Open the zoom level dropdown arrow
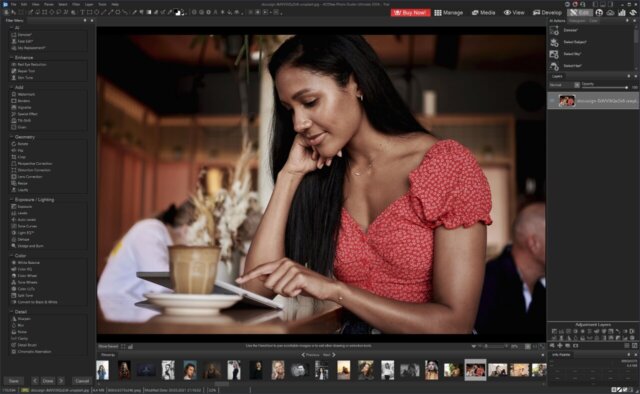Image resolution: width=640 pixels, height=394 pixels. pos(473,346)
